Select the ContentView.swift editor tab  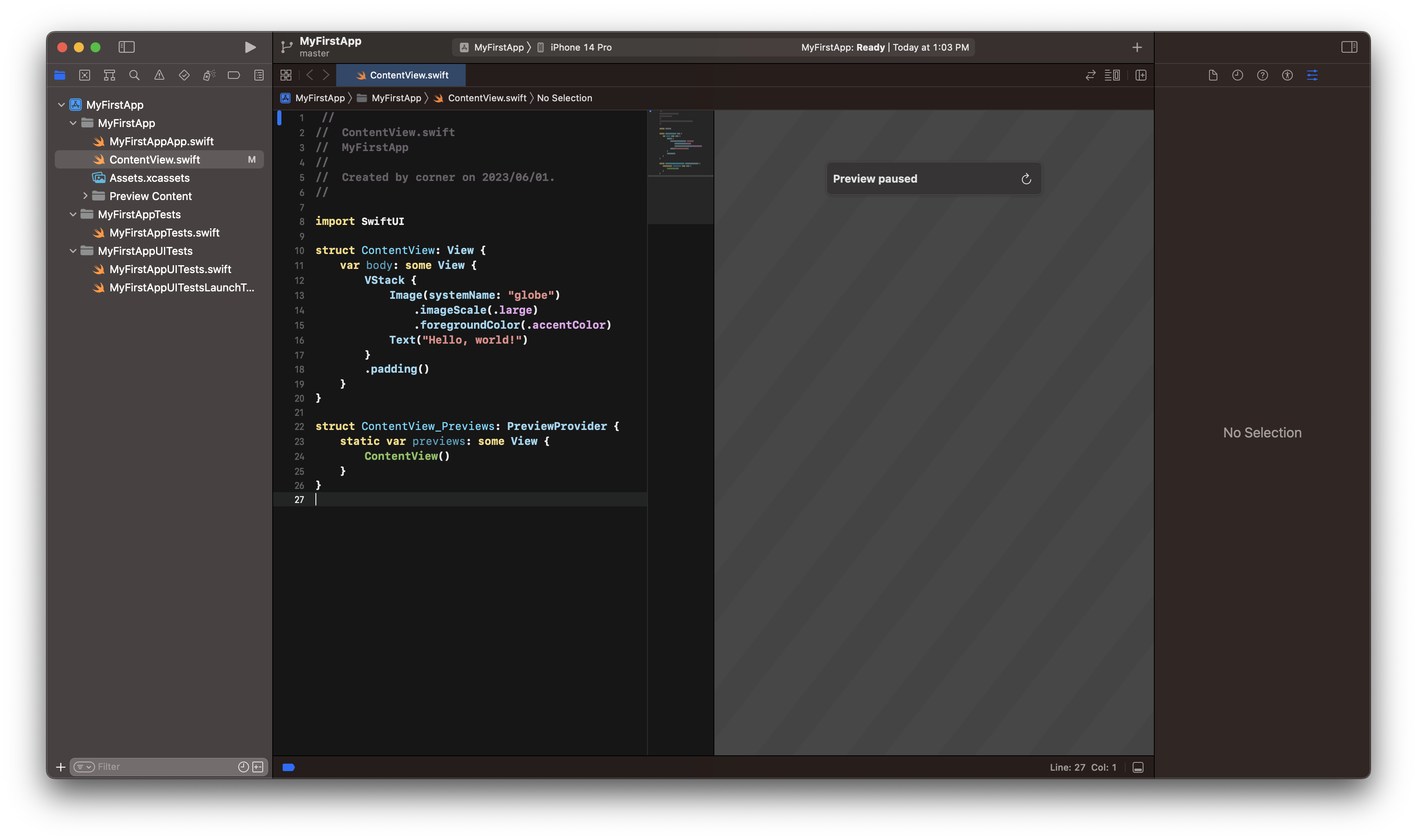click(401, 75)
